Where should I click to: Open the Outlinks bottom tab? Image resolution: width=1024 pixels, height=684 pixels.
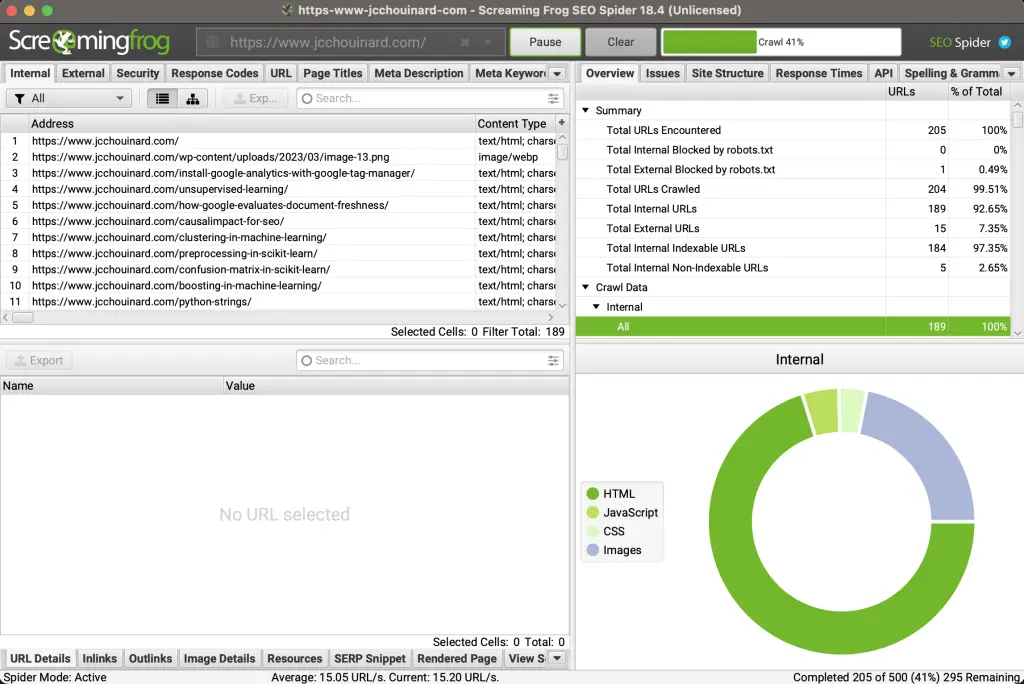tap(150, 659)
